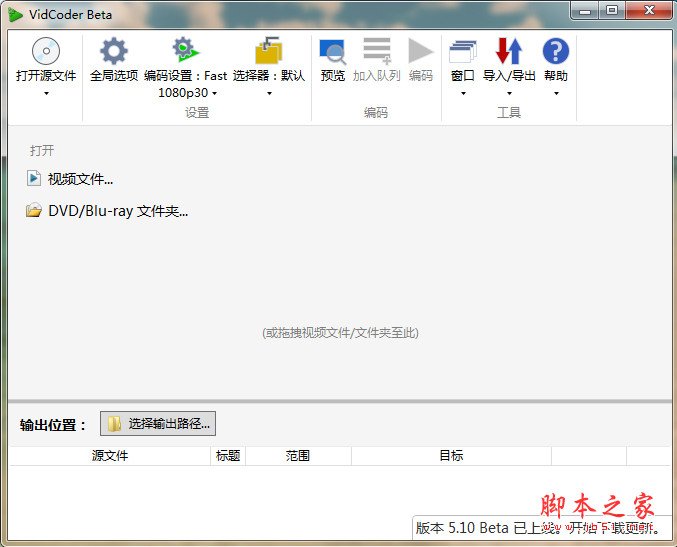Click the 全局选项 label

(x=114, y=76)
